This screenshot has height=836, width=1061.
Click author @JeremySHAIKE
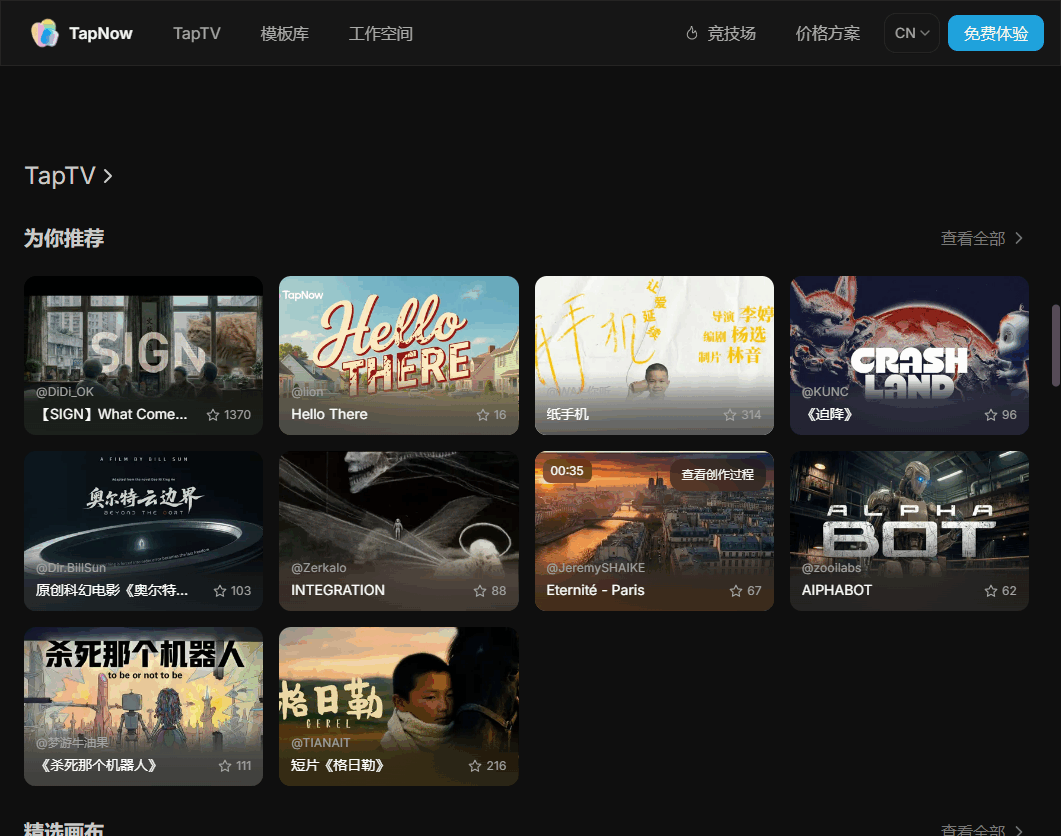(x=595, y=568)
